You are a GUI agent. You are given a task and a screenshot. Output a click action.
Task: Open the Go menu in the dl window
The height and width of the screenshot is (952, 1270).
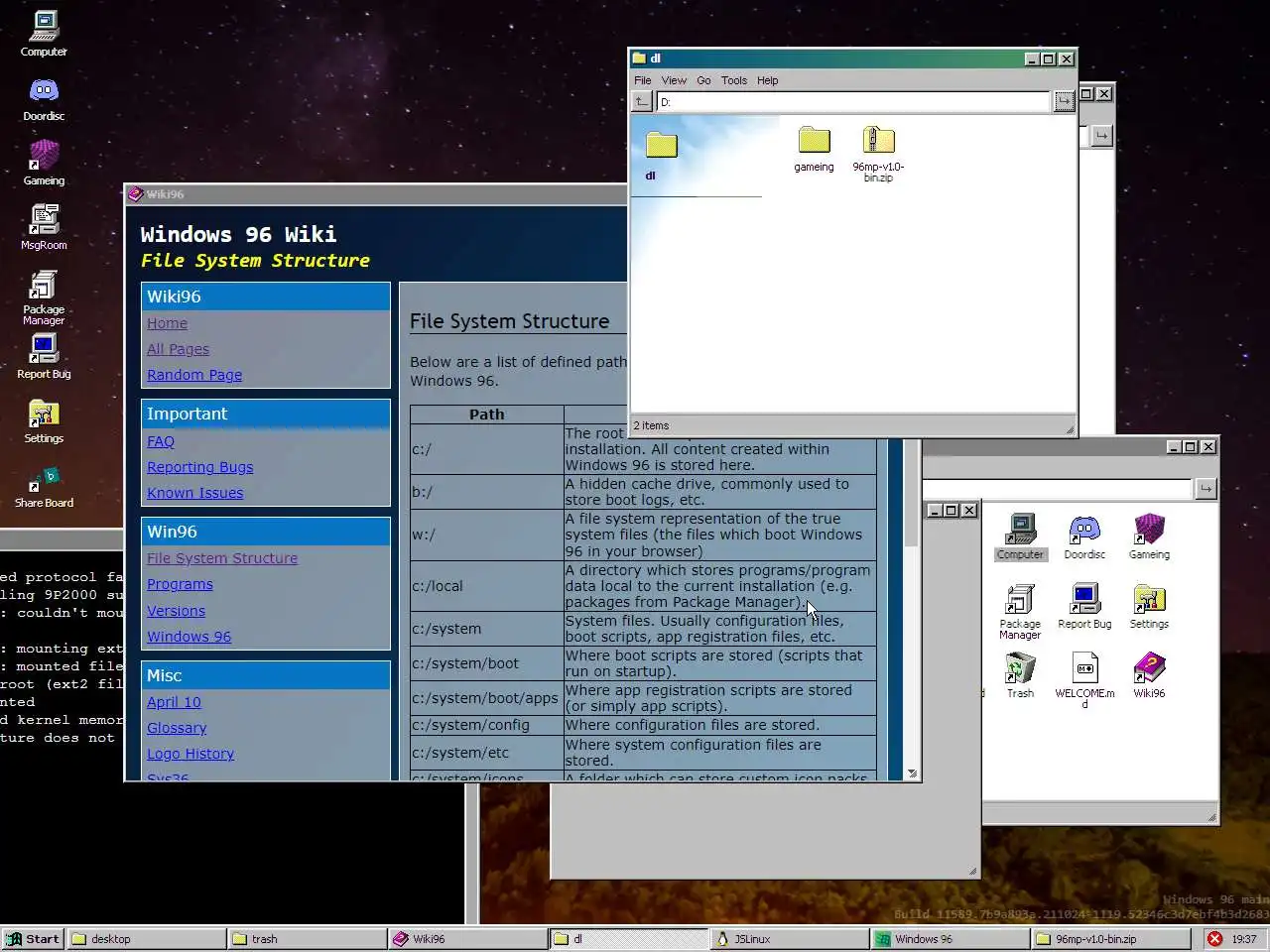point(703,80)
